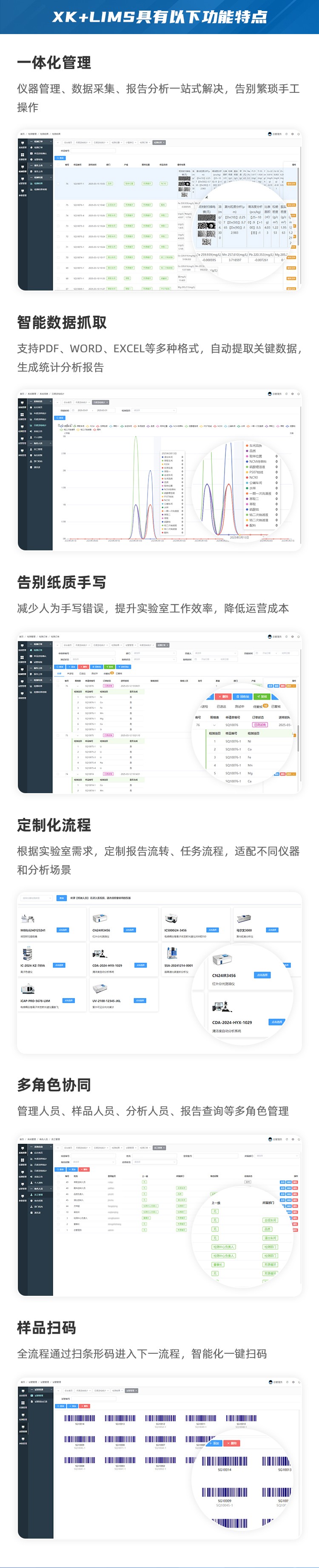Open the magnified 已复核 tab
This screenshot has width=319, height=1568.
(x=276, y=707)
